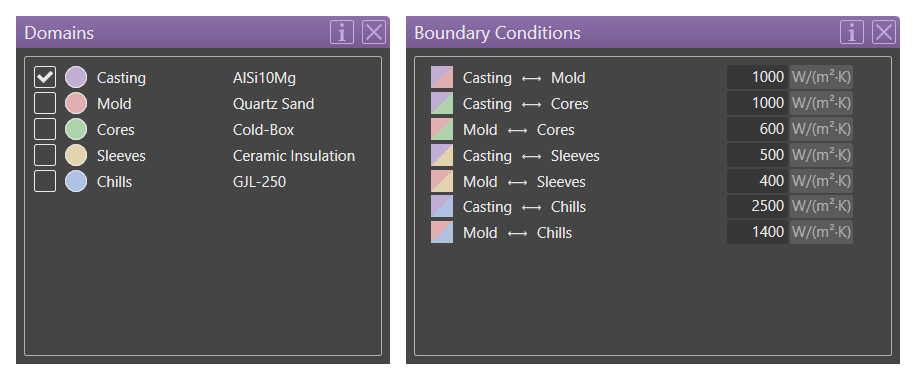Check the Sleeves domain checkbox
Screen dimensions: 916x380
[45, 156]
